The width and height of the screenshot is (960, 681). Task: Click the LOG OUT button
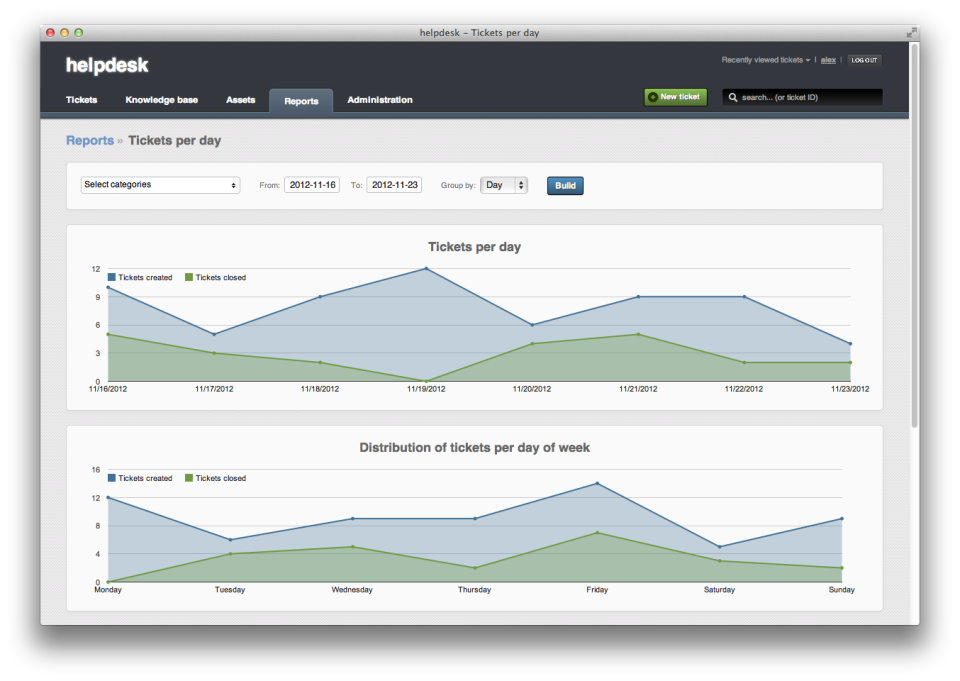[863, 60]
